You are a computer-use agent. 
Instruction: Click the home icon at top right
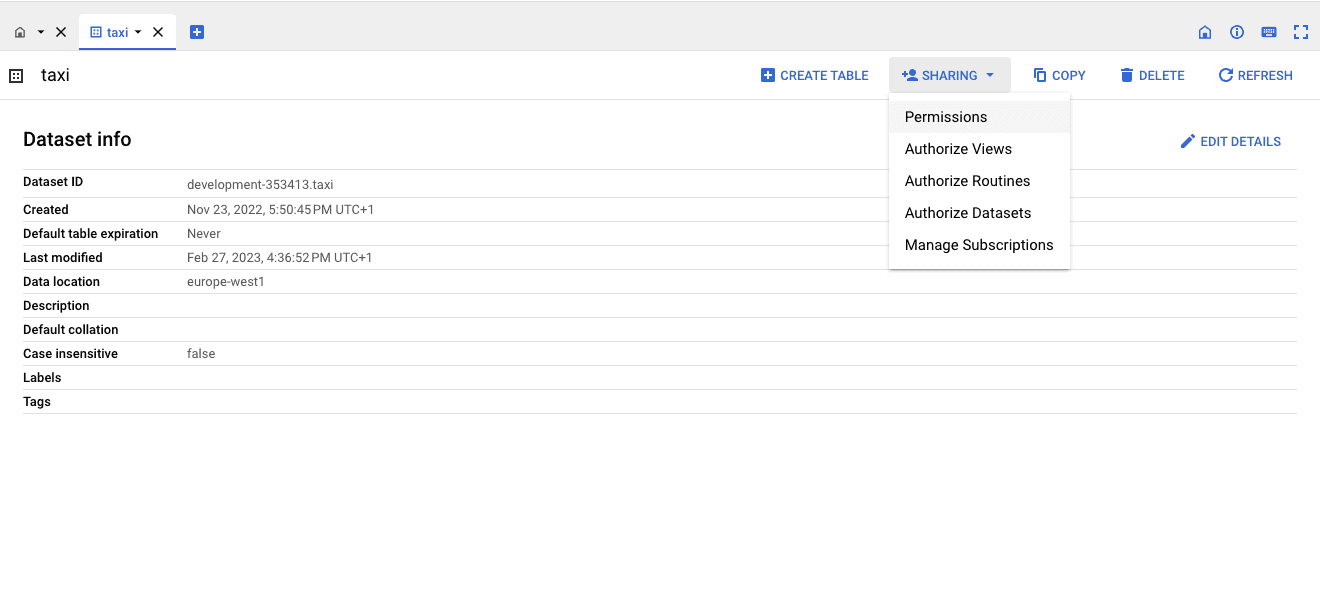tap(1205, 32)
